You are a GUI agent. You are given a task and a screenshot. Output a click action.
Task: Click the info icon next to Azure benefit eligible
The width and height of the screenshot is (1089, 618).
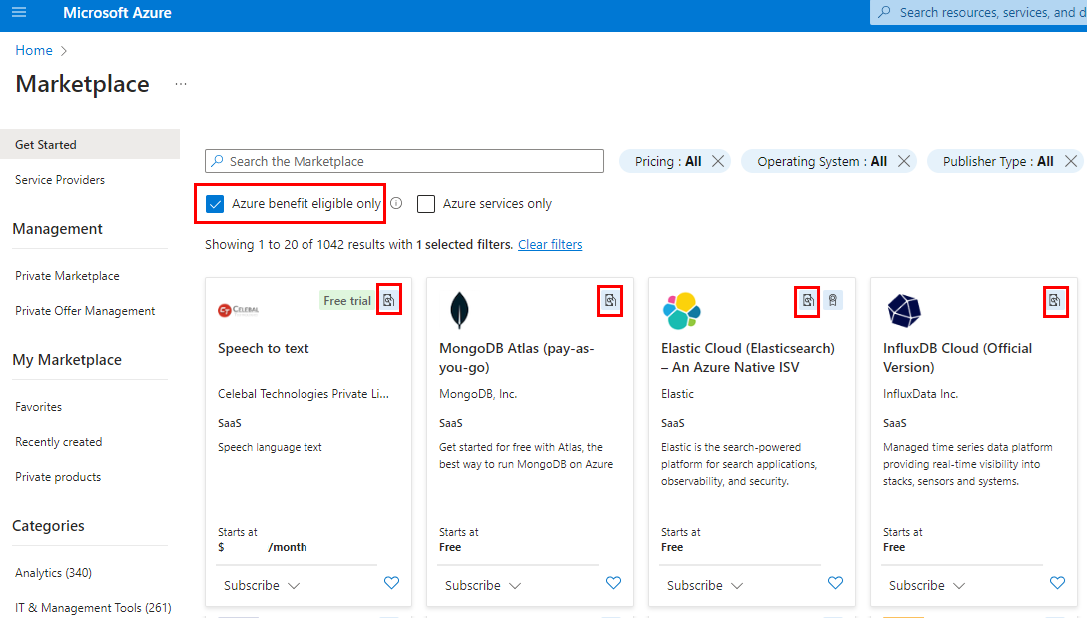[396, 203]
